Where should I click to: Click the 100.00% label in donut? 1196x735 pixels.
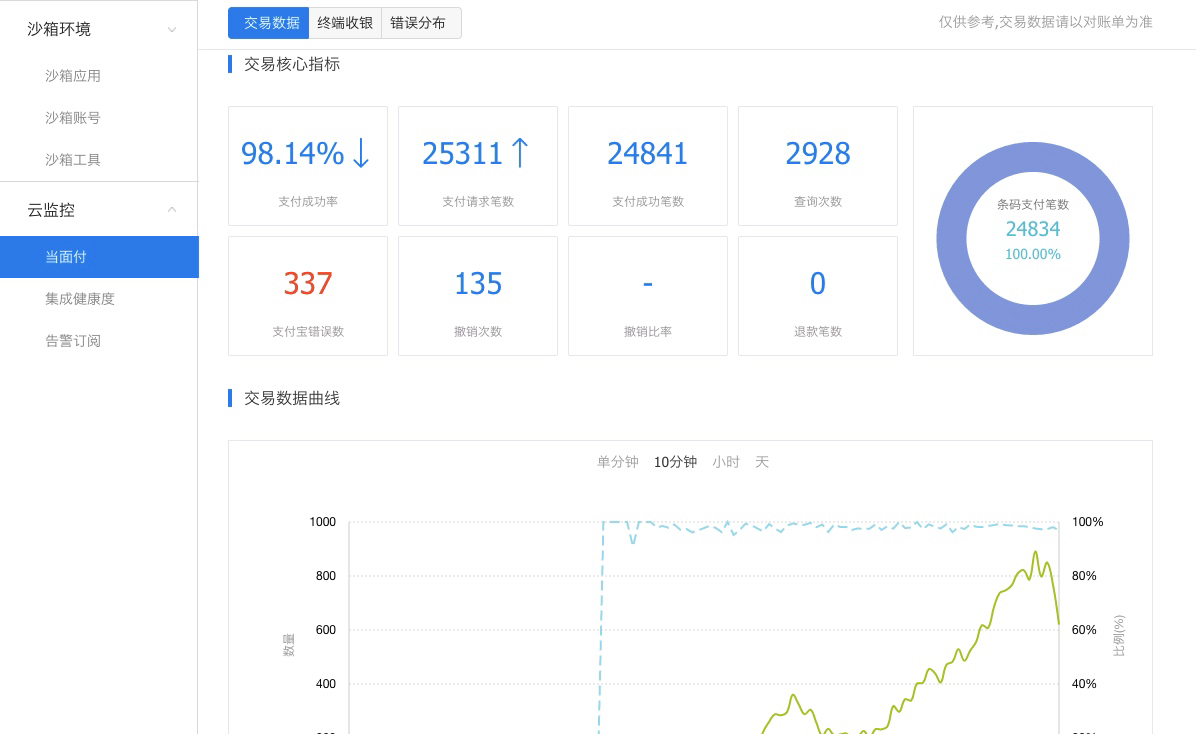[x=1033, y=255]
